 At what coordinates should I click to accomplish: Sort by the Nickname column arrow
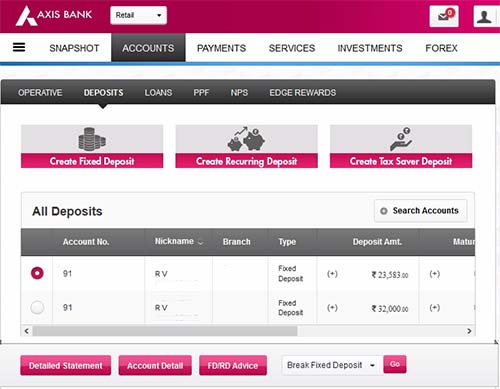200,242
